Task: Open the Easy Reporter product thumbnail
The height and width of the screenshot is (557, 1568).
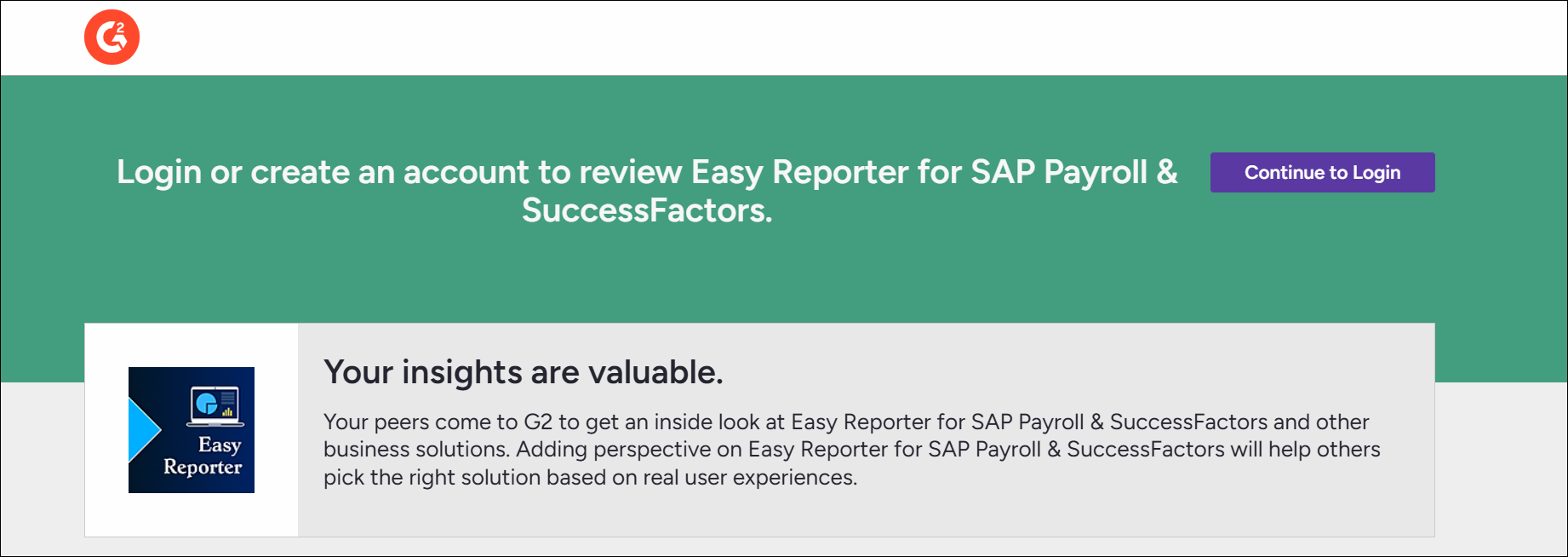Action: [192, 430]
